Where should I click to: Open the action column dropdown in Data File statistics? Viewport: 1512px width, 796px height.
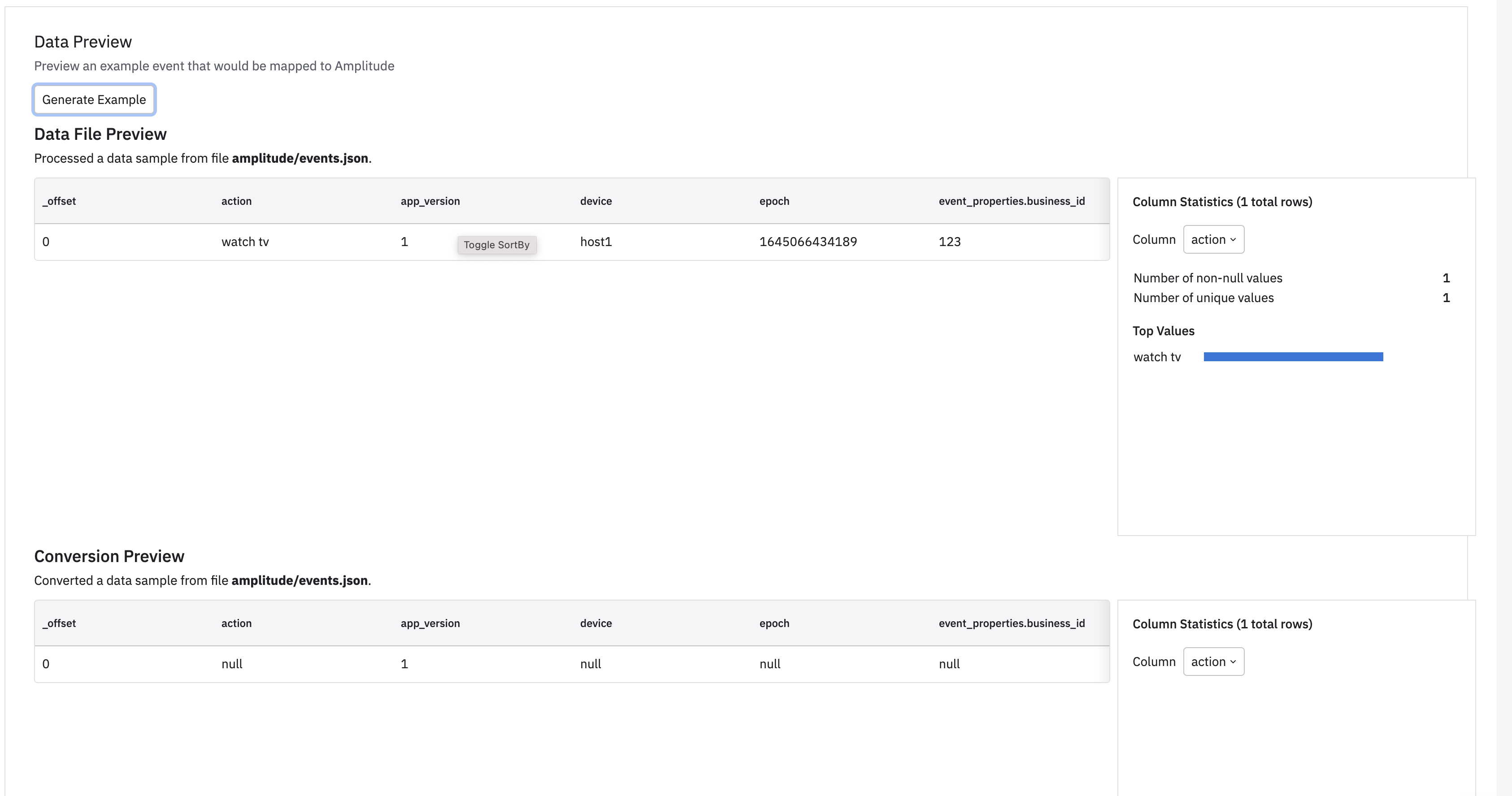pos(1213,239)
